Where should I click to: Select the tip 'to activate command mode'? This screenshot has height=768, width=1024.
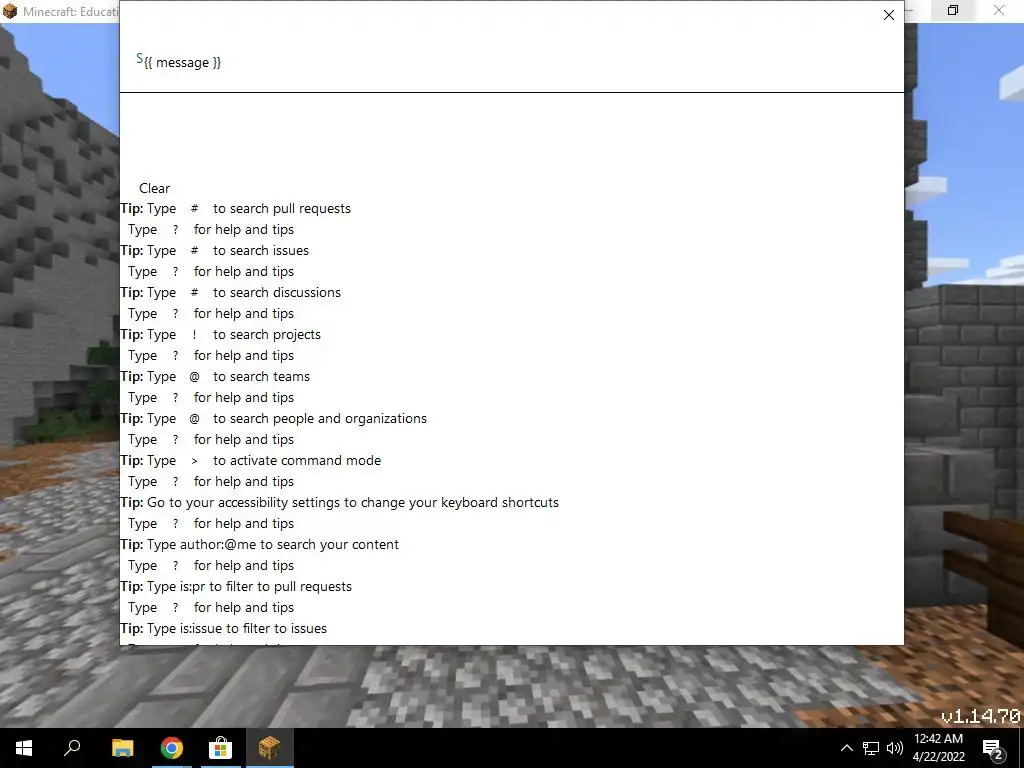[296, 460]
